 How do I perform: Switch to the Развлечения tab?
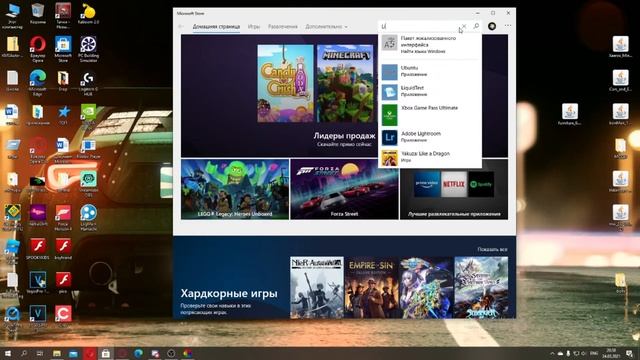pyautogui.click(x=282, y=27)
